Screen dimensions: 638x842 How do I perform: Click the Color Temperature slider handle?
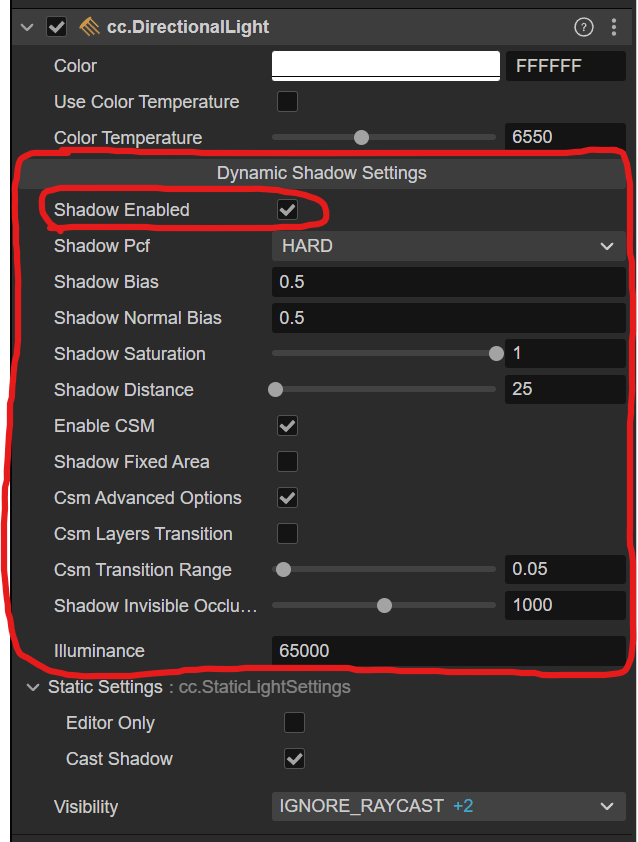(x=361, y=138)
